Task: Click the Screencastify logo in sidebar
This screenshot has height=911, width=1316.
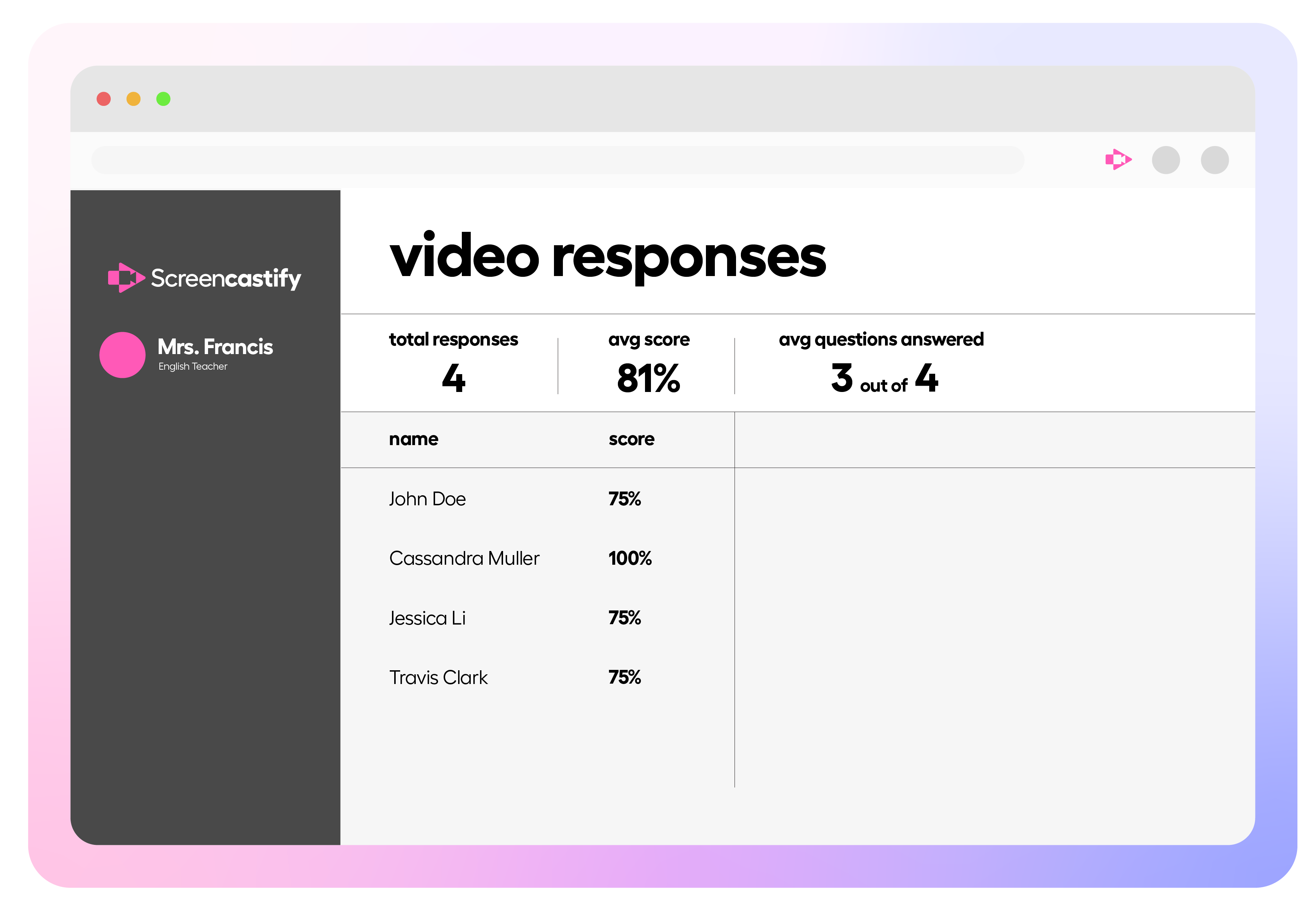Action: (x=204, y=278)
